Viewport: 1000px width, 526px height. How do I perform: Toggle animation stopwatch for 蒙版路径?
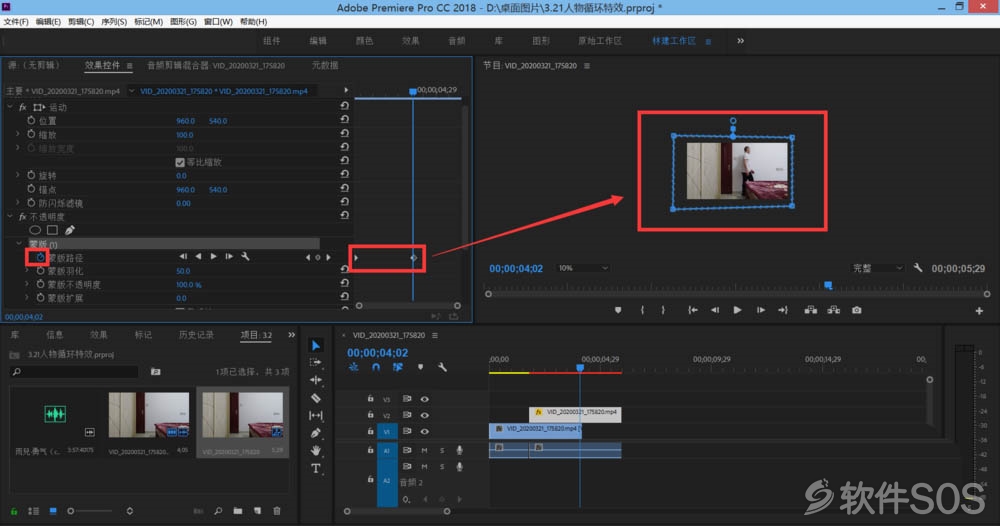point(40,258)
